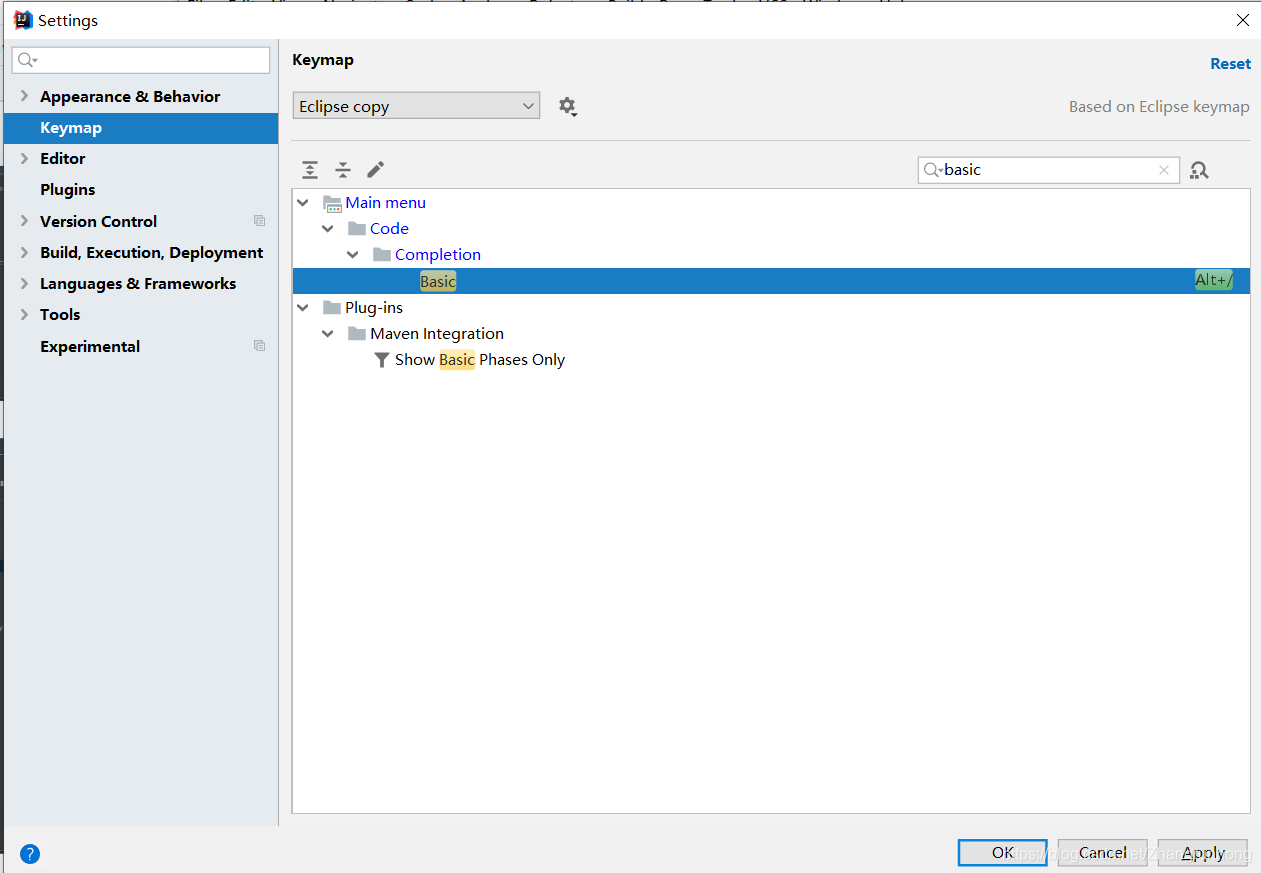
Task: Expand Appearance & Behavior settings section
Action: (x=24, y=97)
